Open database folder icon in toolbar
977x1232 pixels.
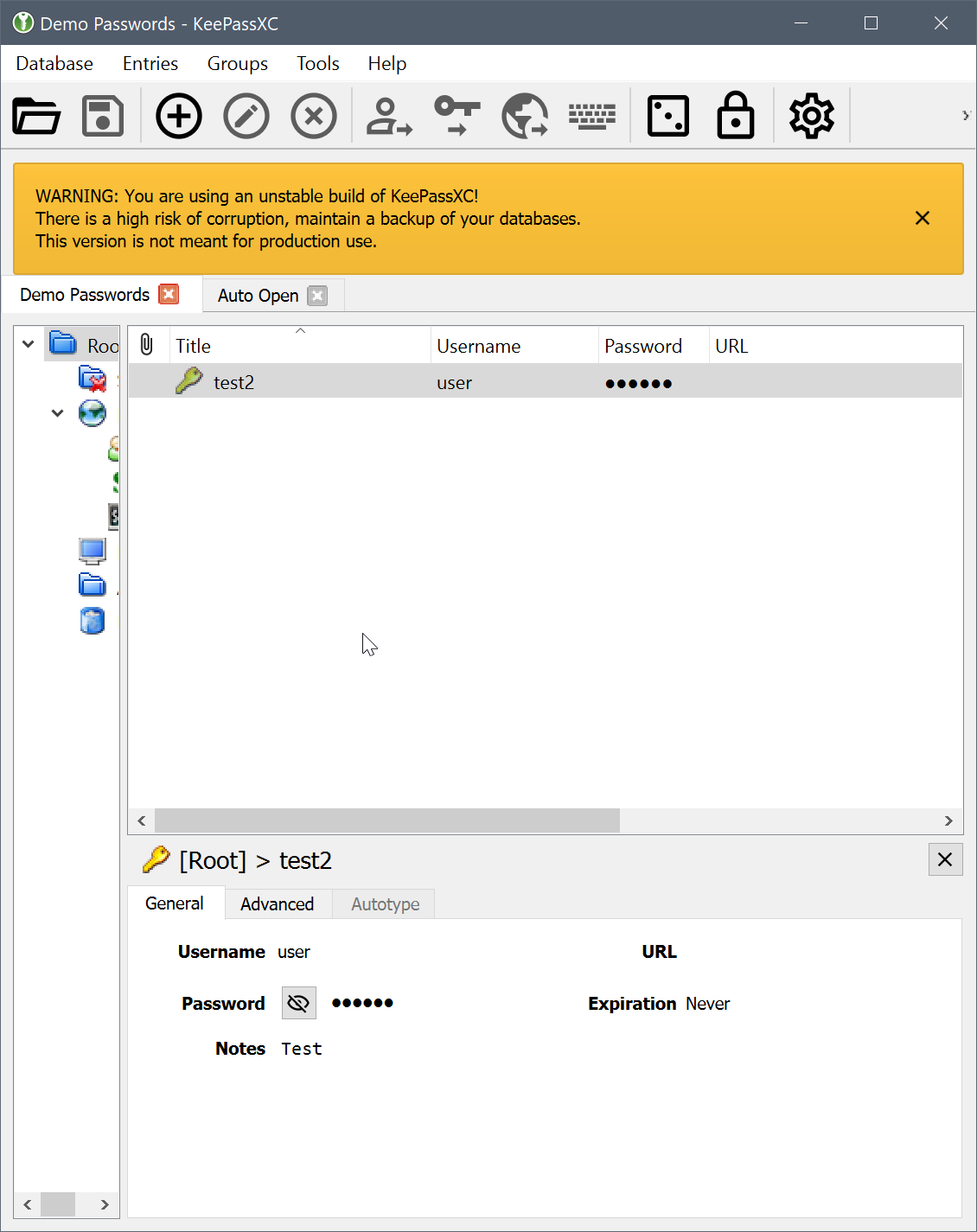(x=36, y=116)
